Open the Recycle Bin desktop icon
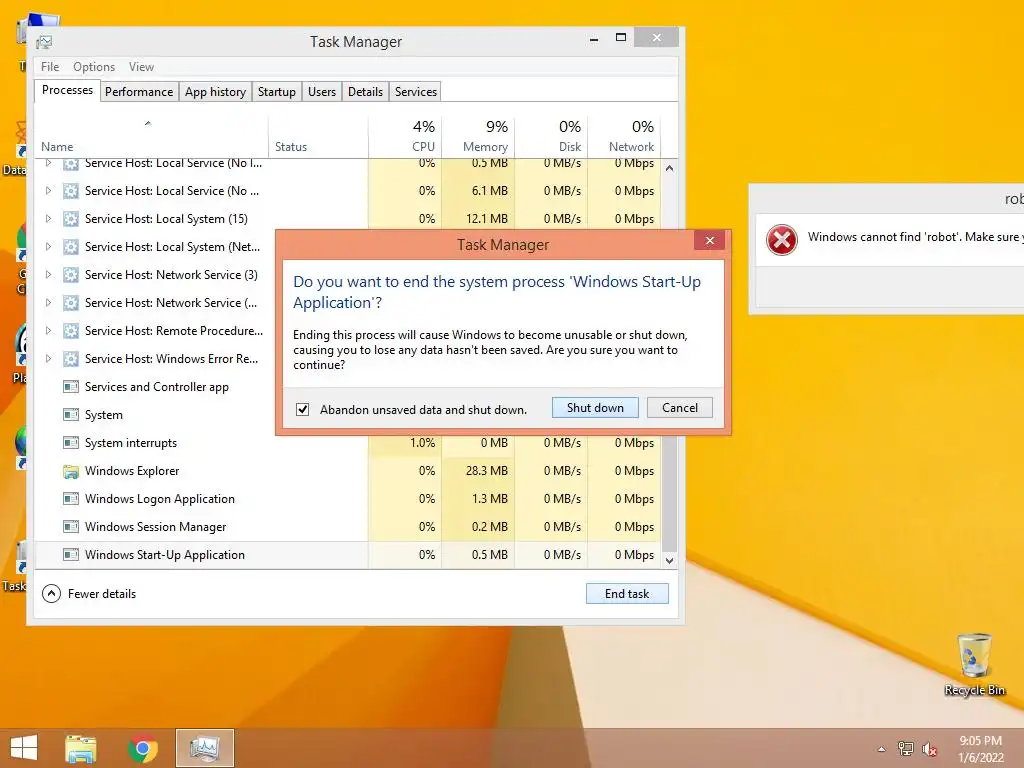1024x768 pixels. coord(974,664)
